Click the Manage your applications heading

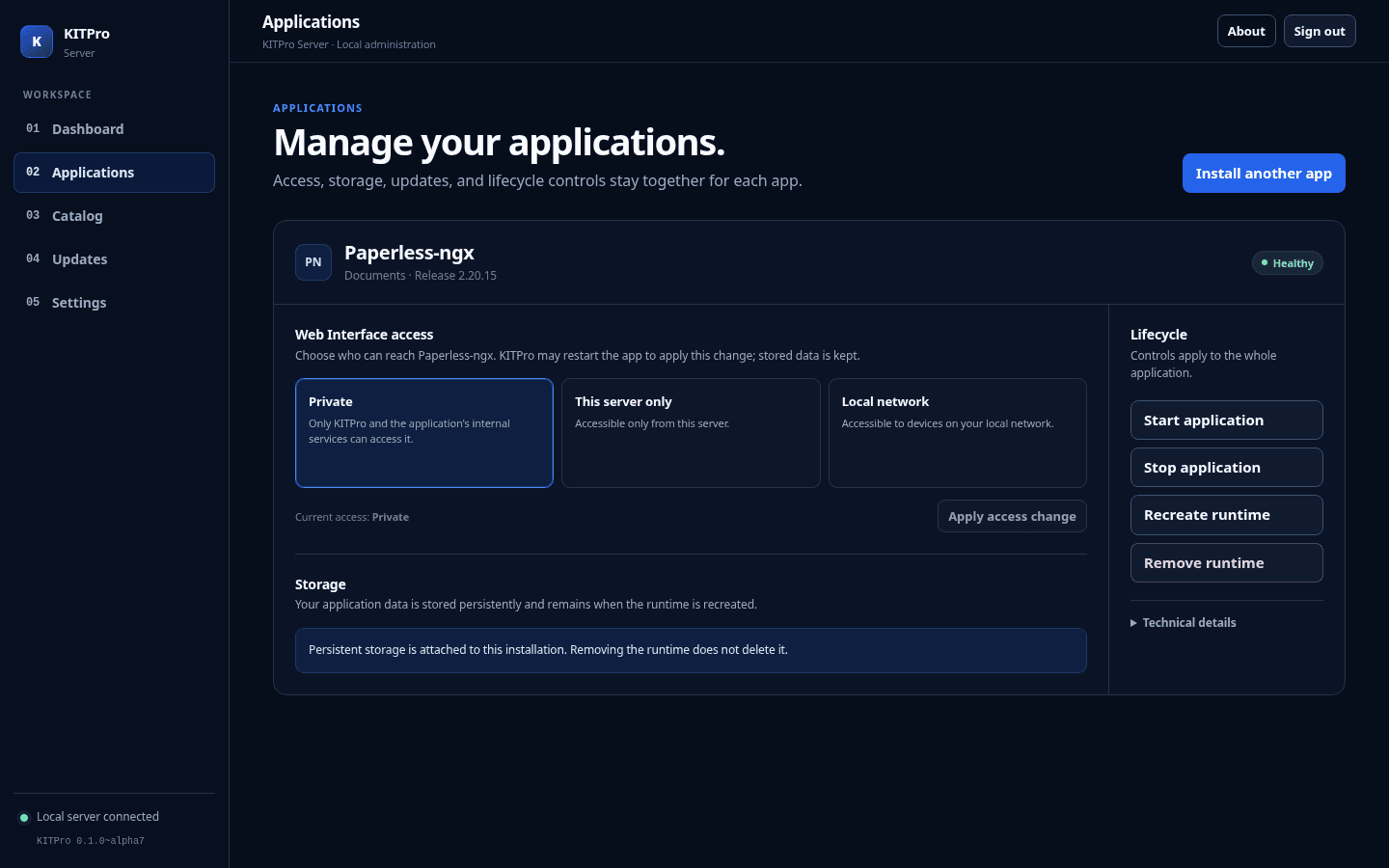point(499,143)
